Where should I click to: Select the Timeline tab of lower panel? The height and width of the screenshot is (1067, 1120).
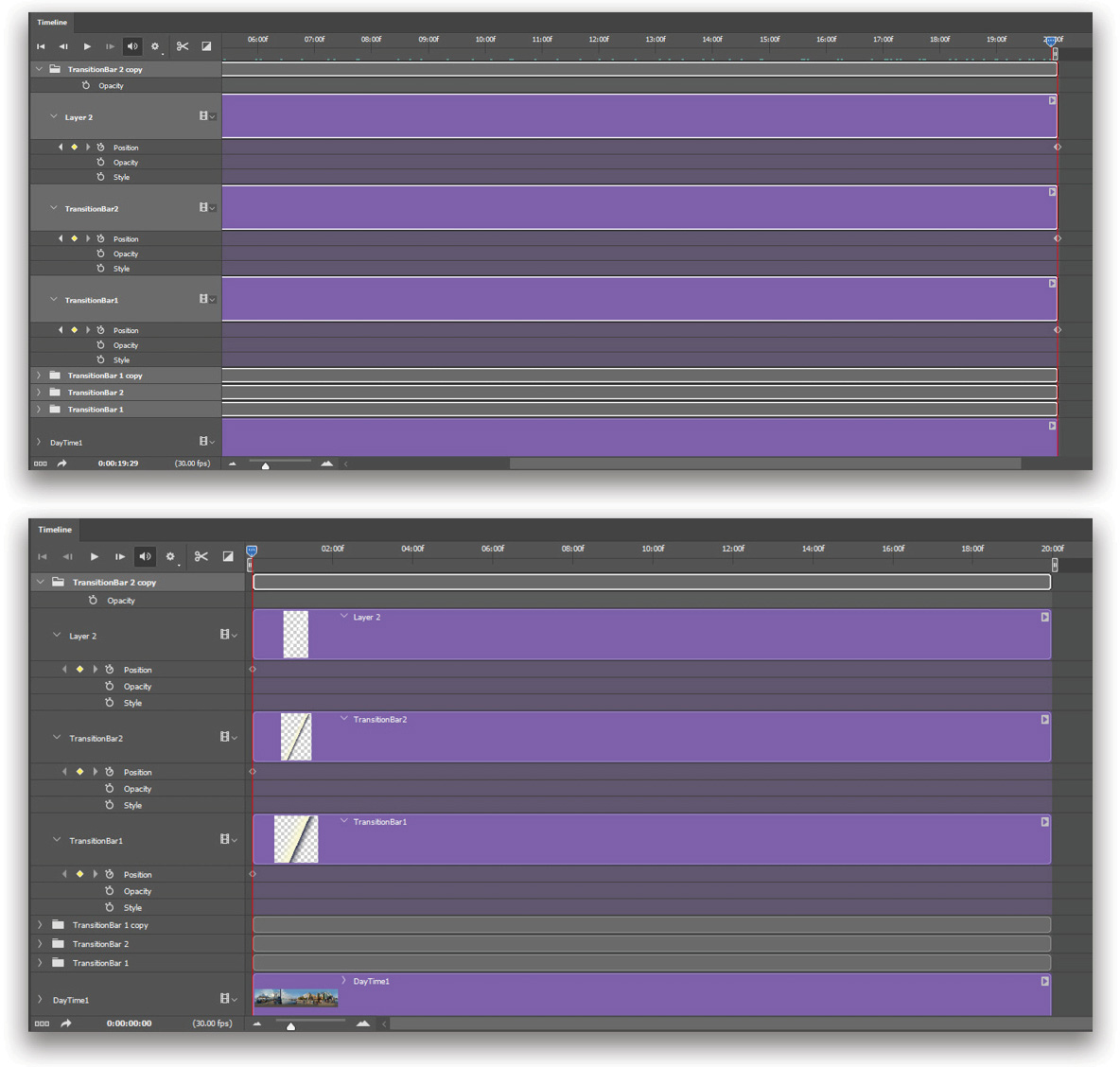pos(55,530)
